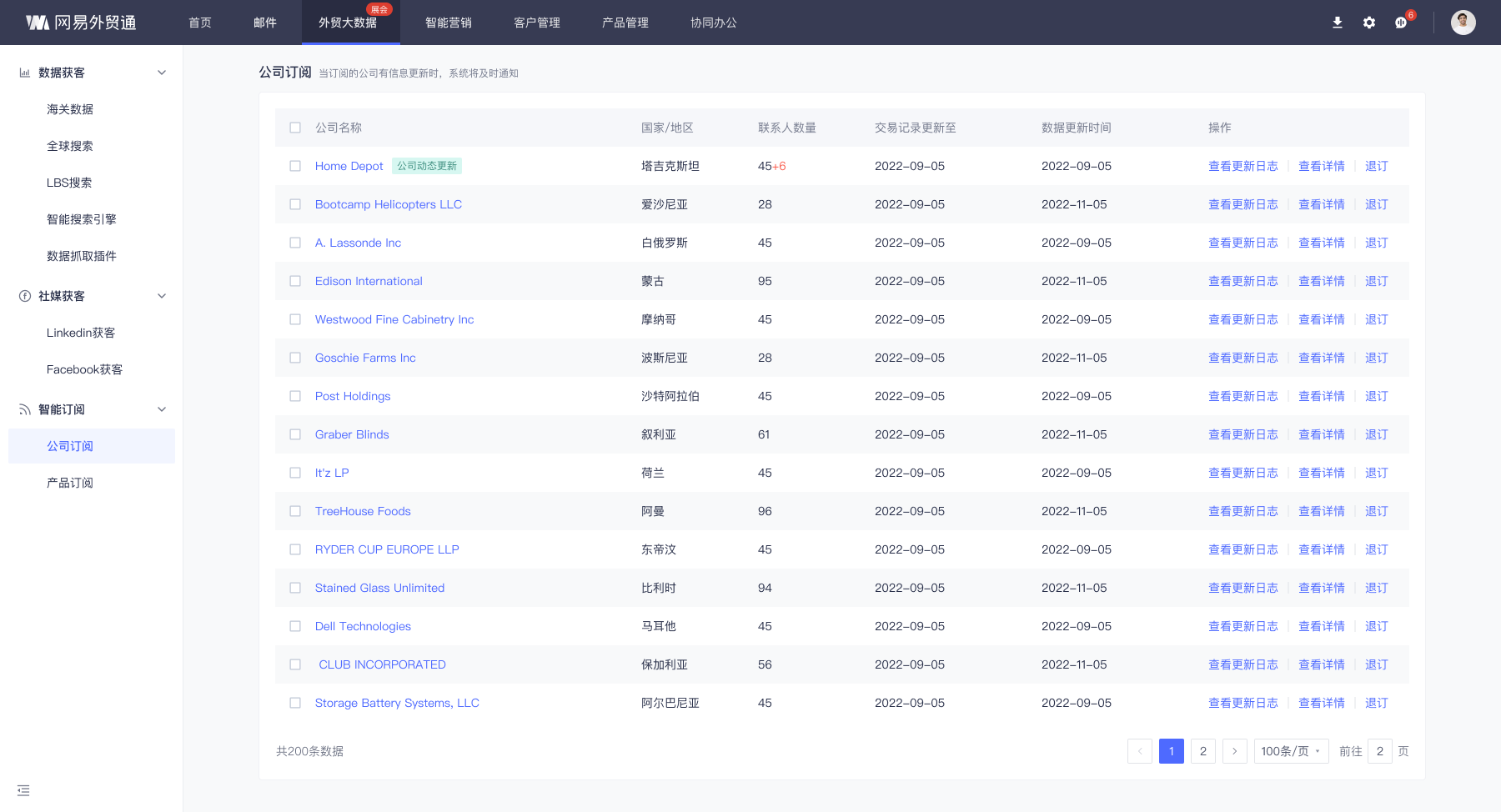Click the 前往 page number input field
Viewport: 1501px width, 812px height.
(x=1380, y=751)
